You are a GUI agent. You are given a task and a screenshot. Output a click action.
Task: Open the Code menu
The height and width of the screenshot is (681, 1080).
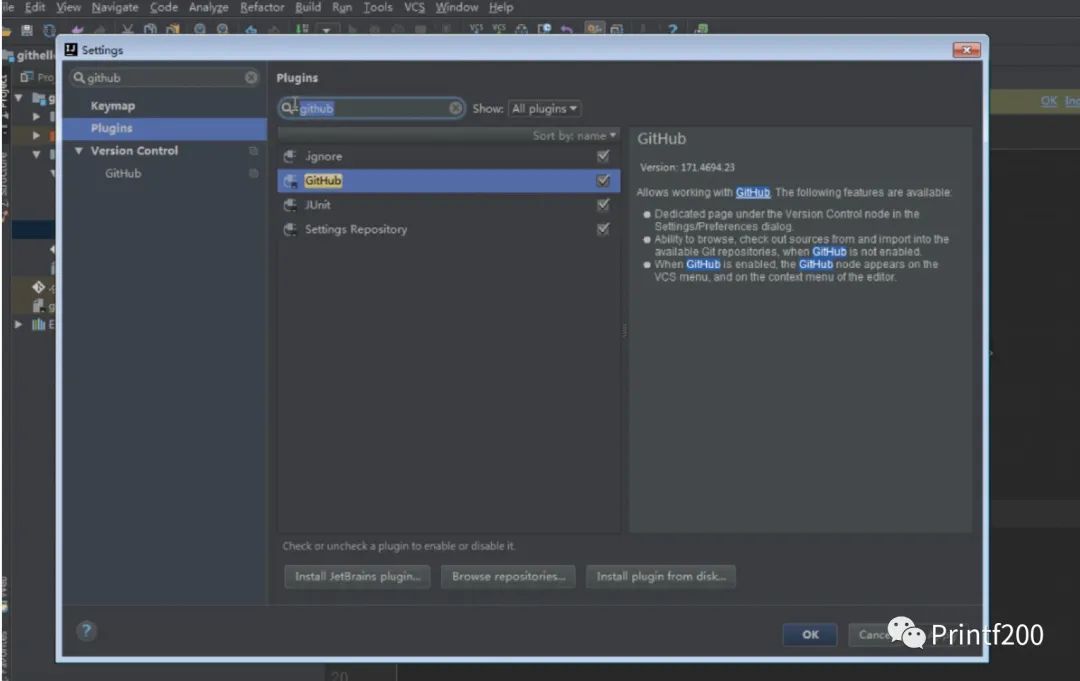pos(164,8)
